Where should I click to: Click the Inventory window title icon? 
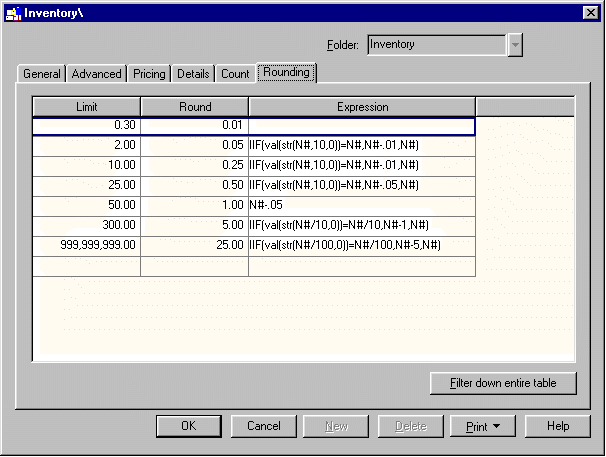[13, 14]
